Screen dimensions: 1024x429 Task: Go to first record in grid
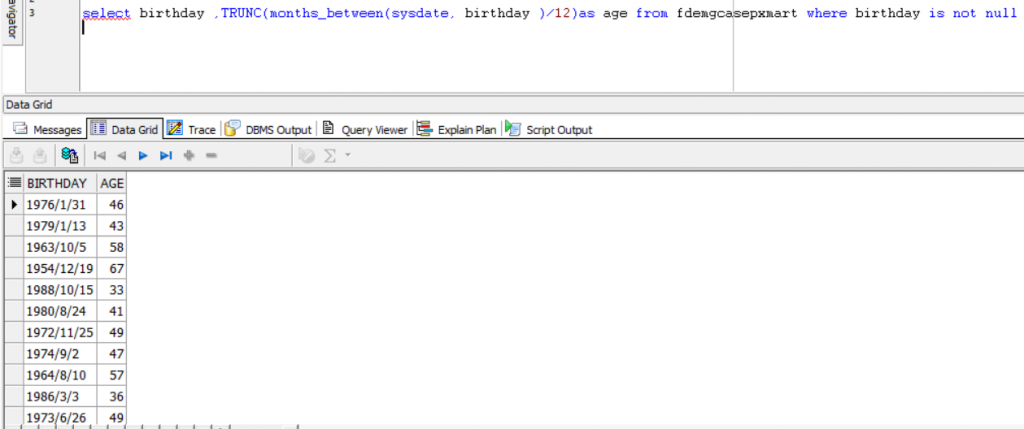click(x=100, y=155)
